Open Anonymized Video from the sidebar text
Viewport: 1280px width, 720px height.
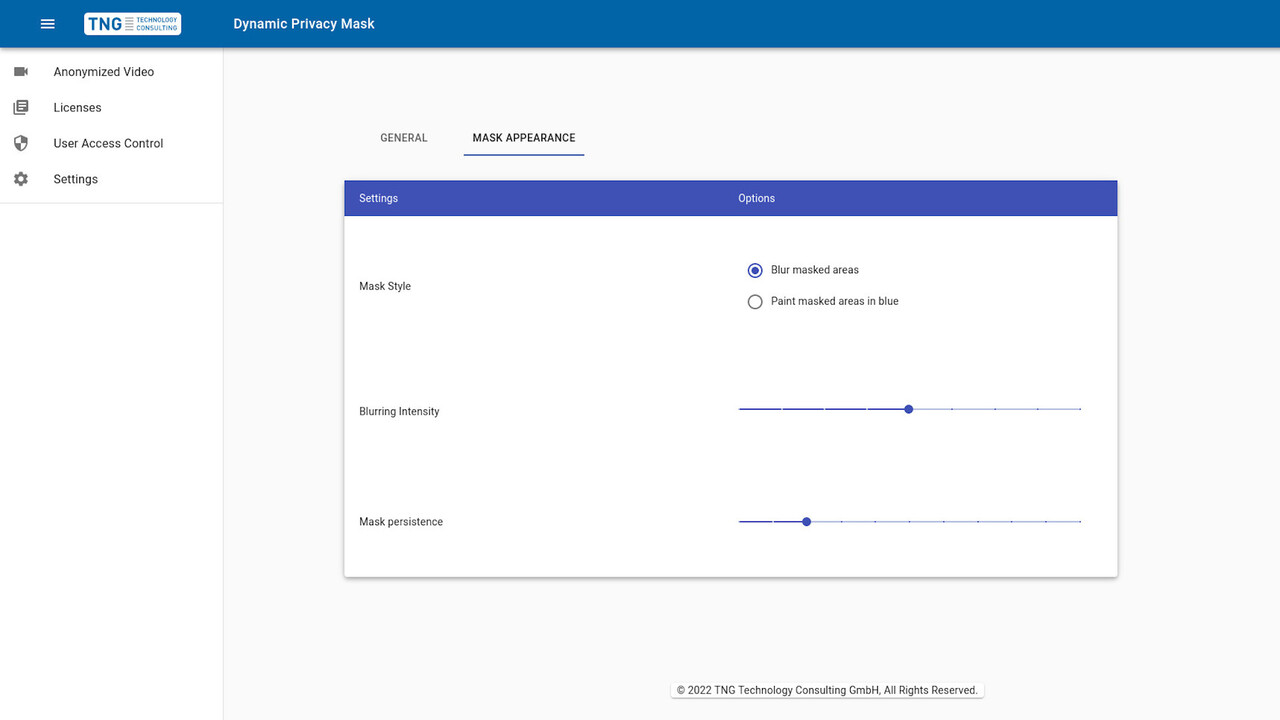click(x=104, y=72)
